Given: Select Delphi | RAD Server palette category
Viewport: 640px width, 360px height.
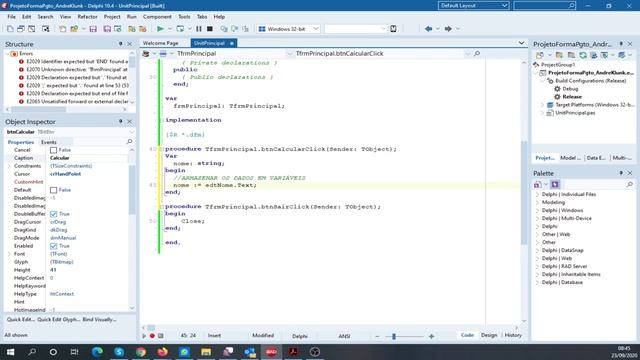Looking at the screenshot, I should (564, 266).
